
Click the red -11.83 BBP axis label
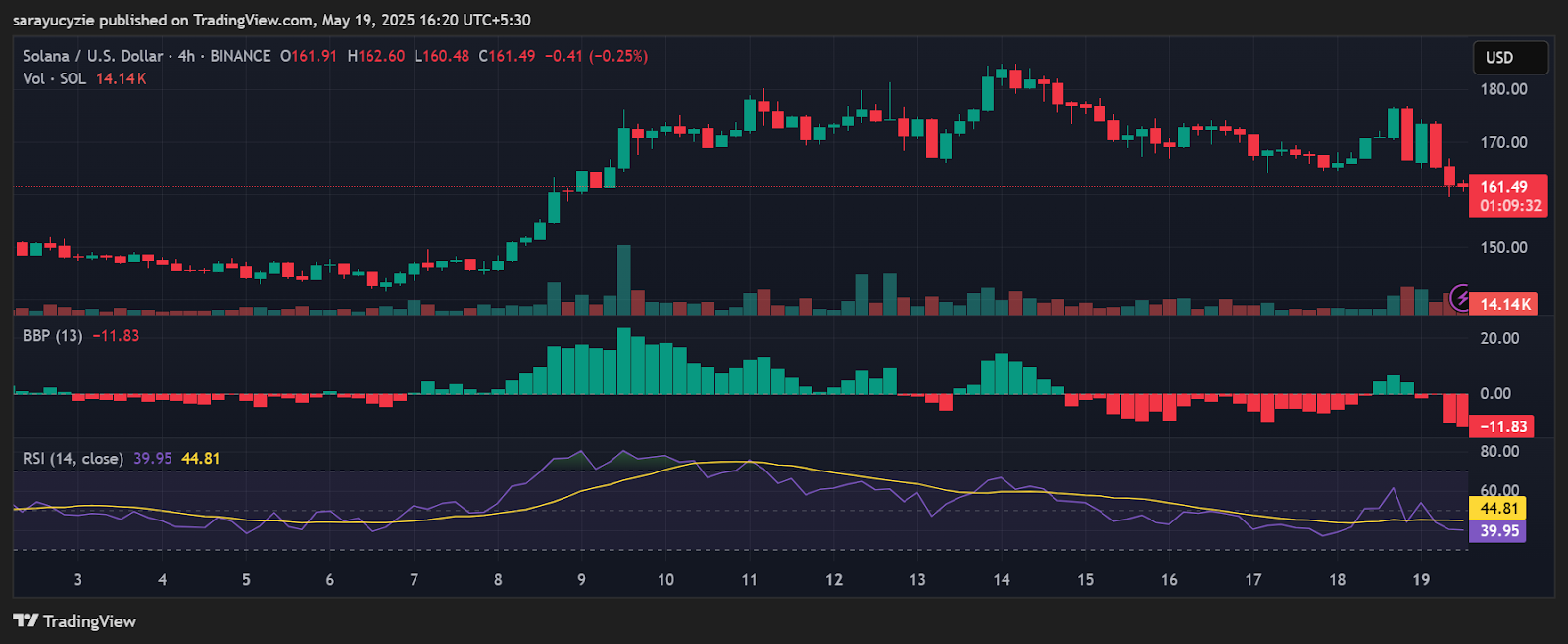pos(1503,426)
